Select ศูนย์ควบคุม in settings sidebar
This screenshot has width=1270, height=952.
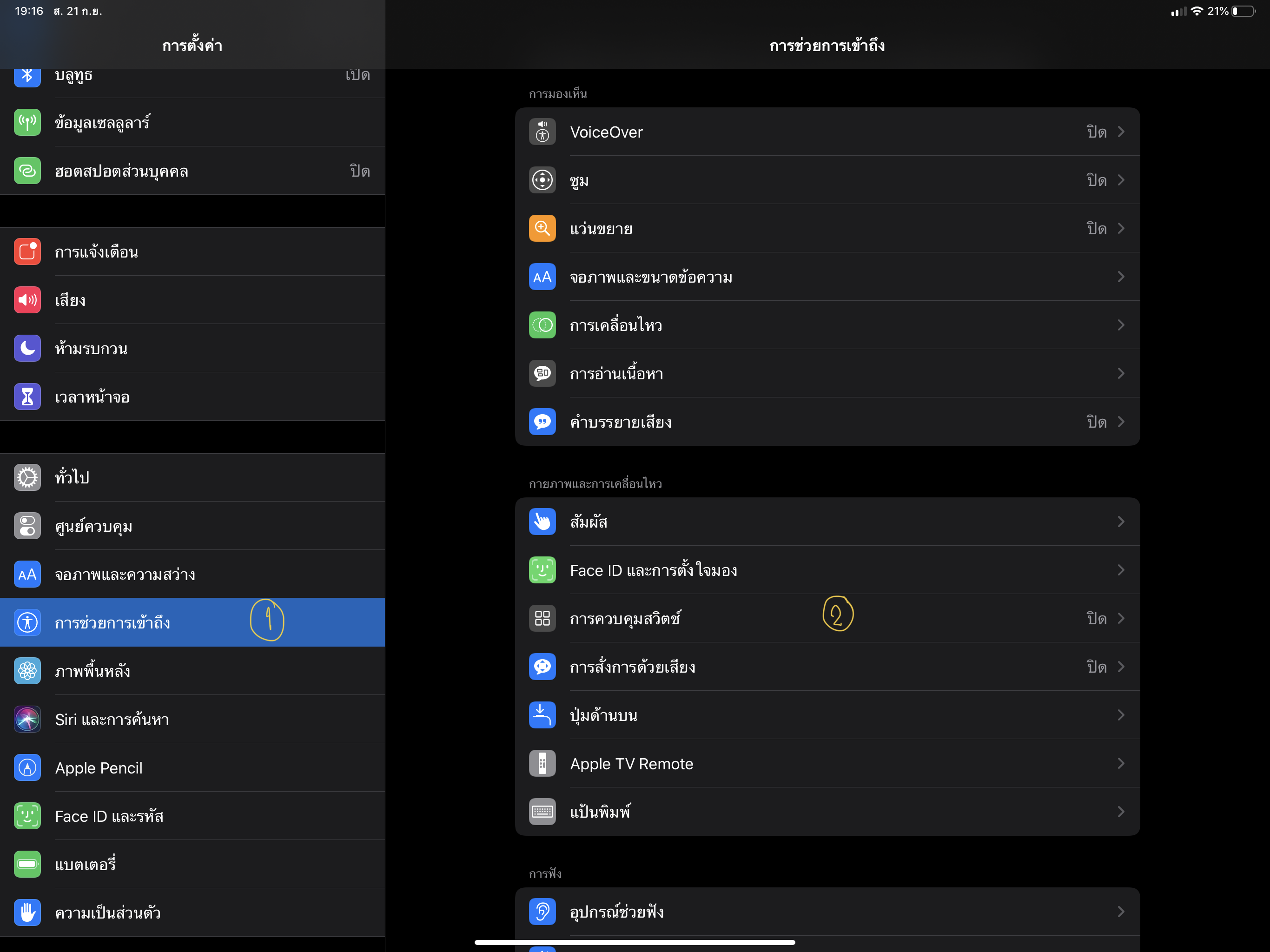(192, 525)
